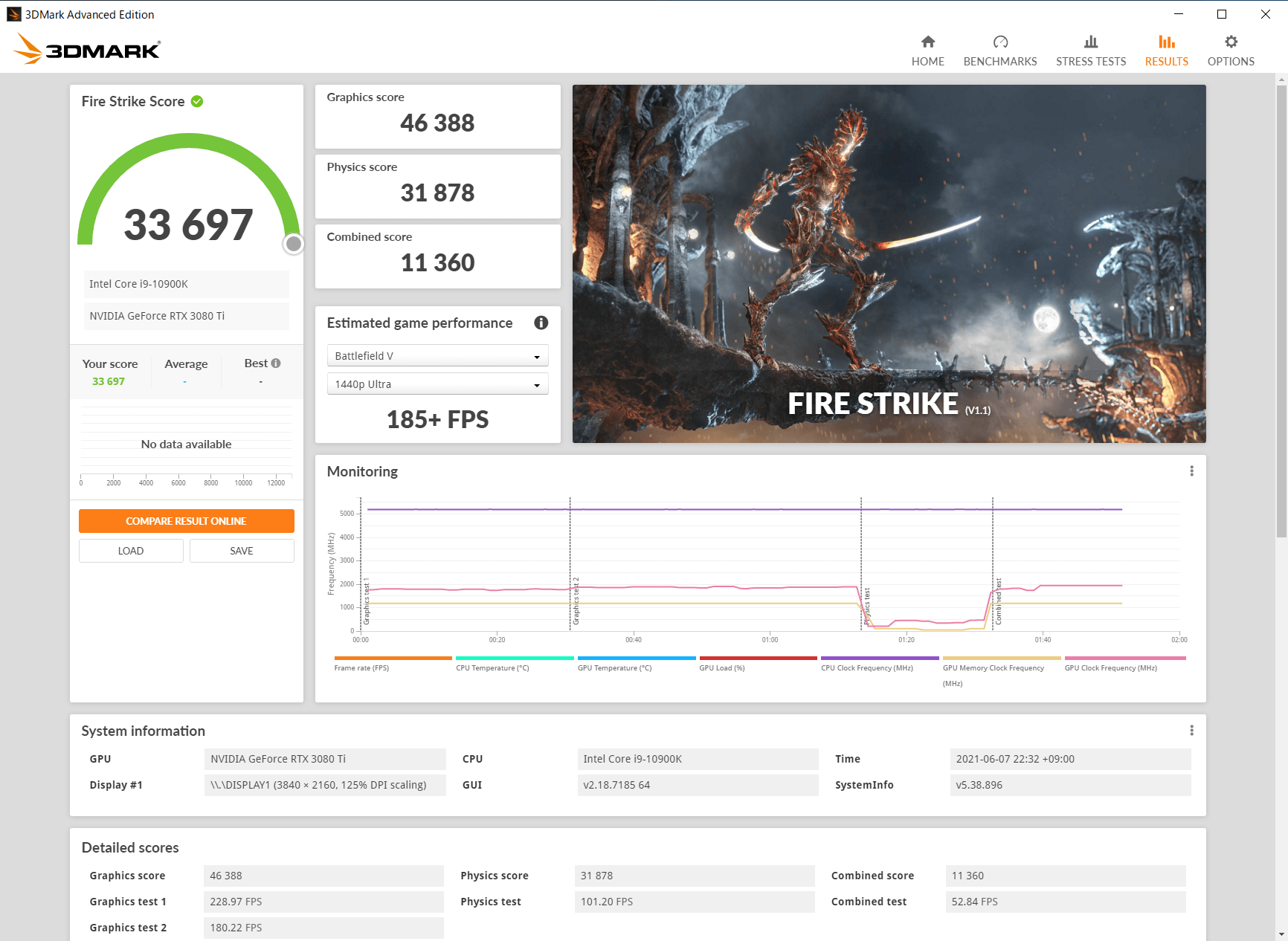Click the vertical scrollbar down arrow

click(x=1281, y=934)
